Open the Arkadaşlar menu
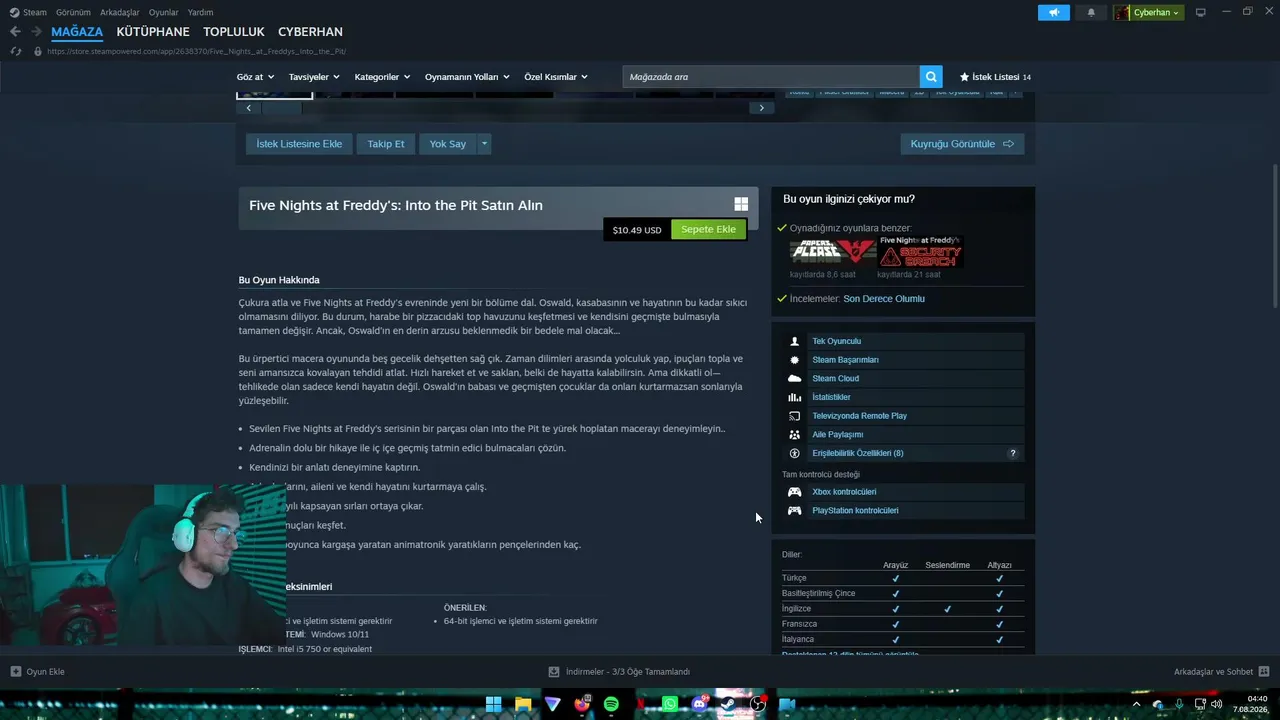The width and height of the screenshot is (1280, 720). pos(120,13)
